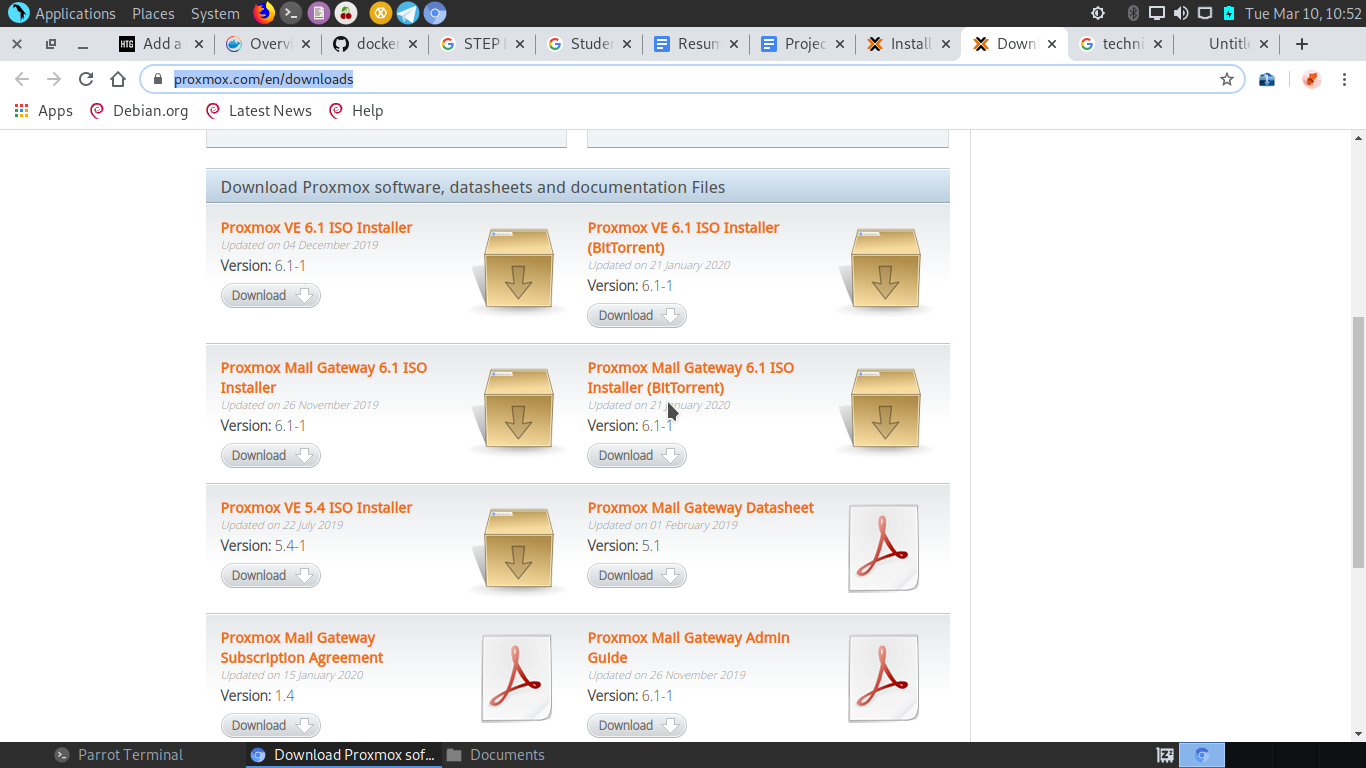Close the 'techni' Google tab

[1159, 44]
